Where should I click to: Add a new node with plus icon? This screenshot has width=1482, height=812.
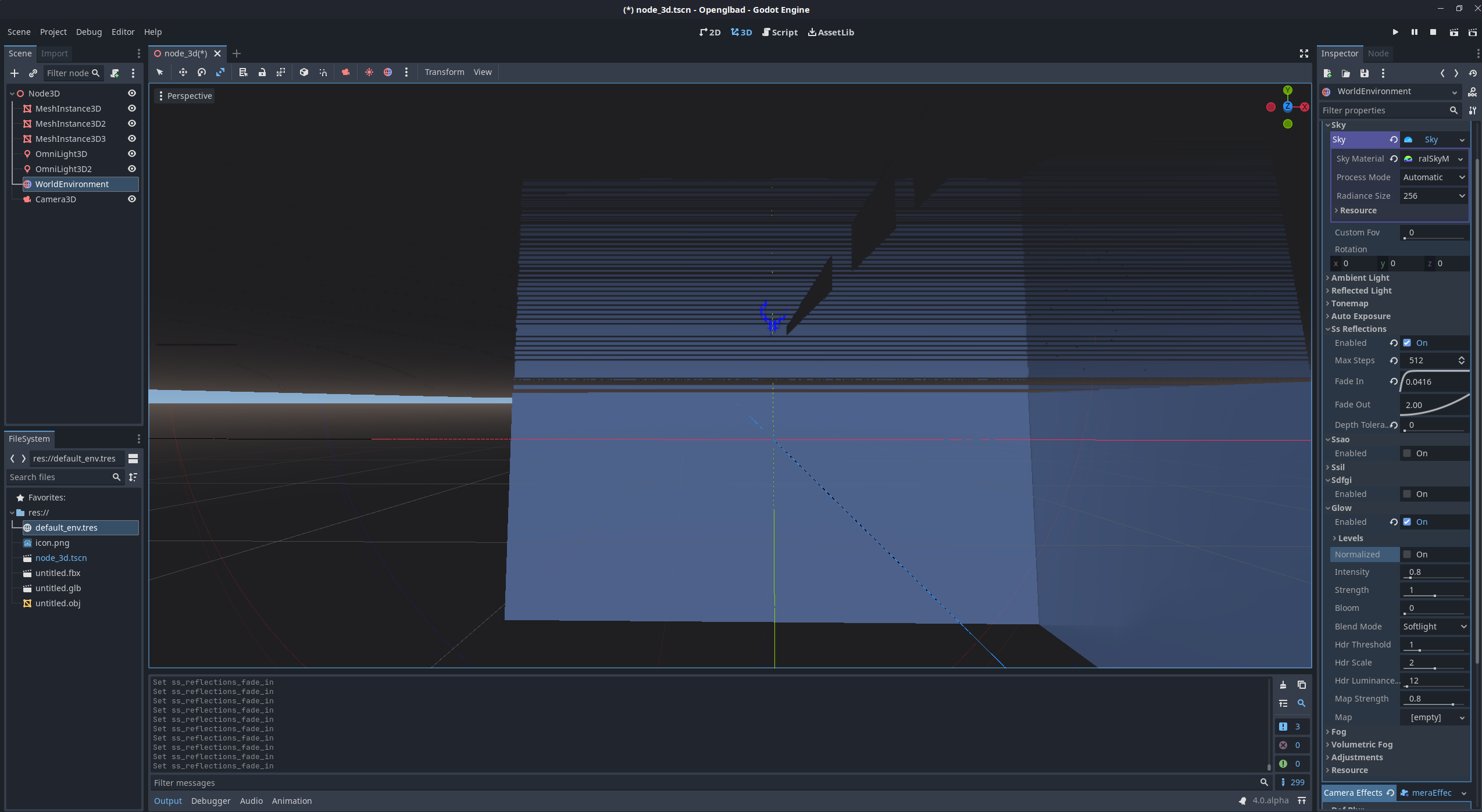[x=15, y=73]
